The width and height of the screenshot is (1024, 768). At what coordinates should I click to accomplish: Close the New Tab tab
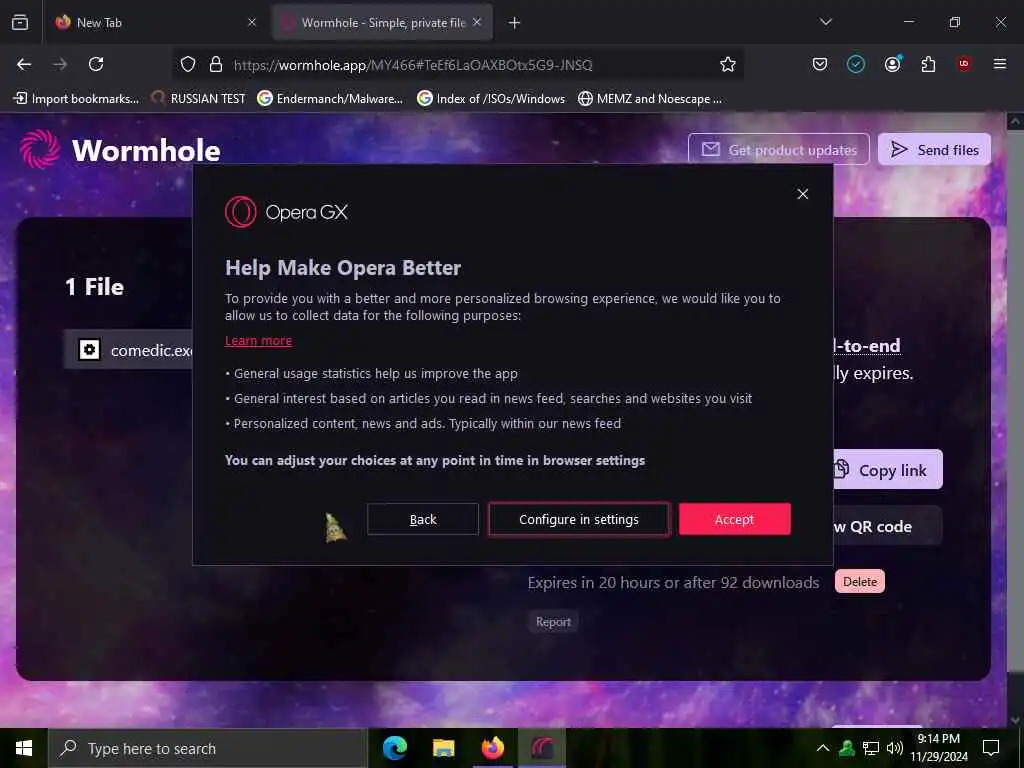coord(252,22)
